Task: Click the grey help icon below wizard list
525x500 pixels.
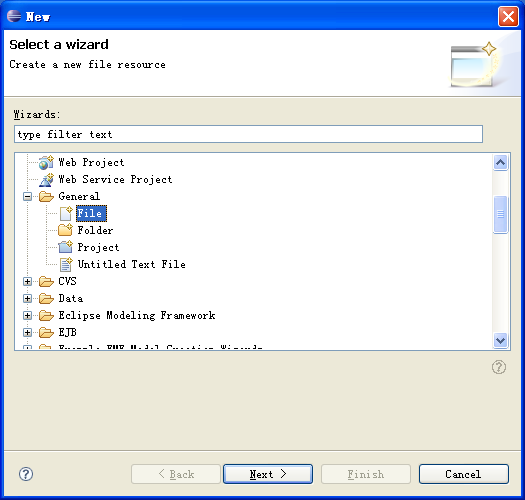Action: [x=499, y=367]
